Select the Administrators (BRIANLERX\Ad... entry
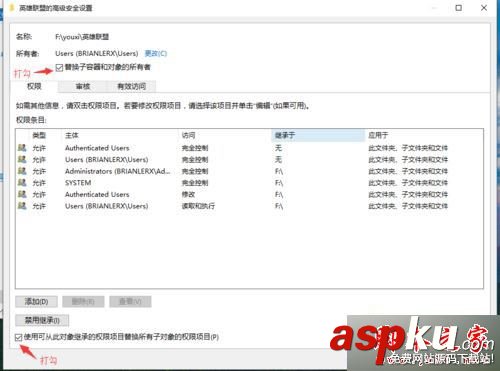The height and width of the screenshot is (371, 500). pyautogui.click(x=117, y=171)
